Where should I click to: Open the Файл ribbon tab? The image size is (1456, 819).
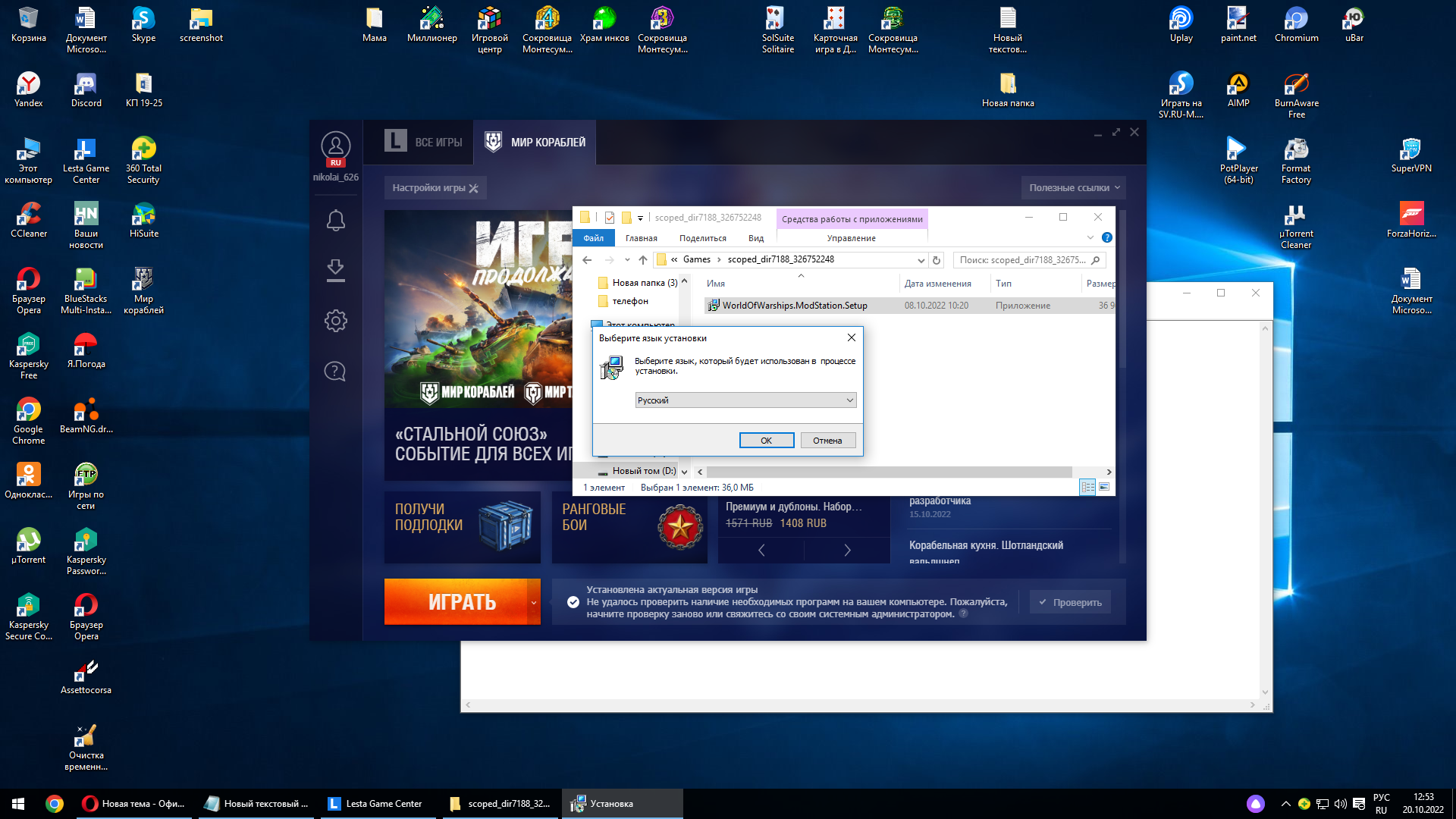pyautogui.click(x=594, y=237)
